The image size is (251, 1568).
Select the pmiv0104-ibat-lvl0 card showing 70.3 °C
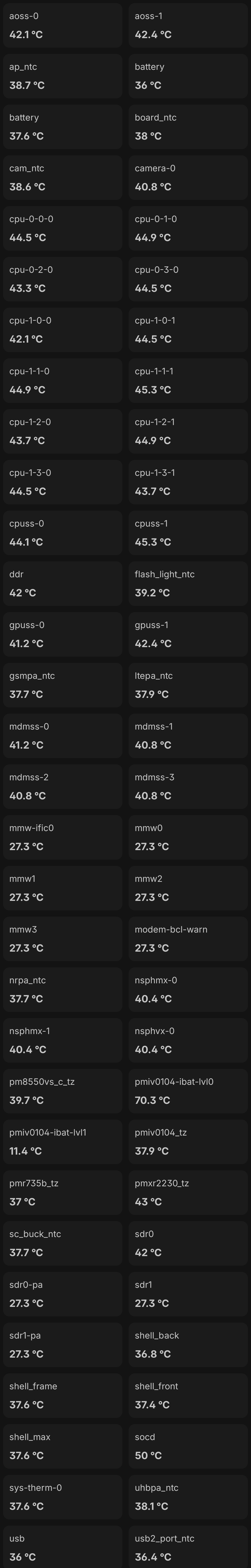point(188,1091)
